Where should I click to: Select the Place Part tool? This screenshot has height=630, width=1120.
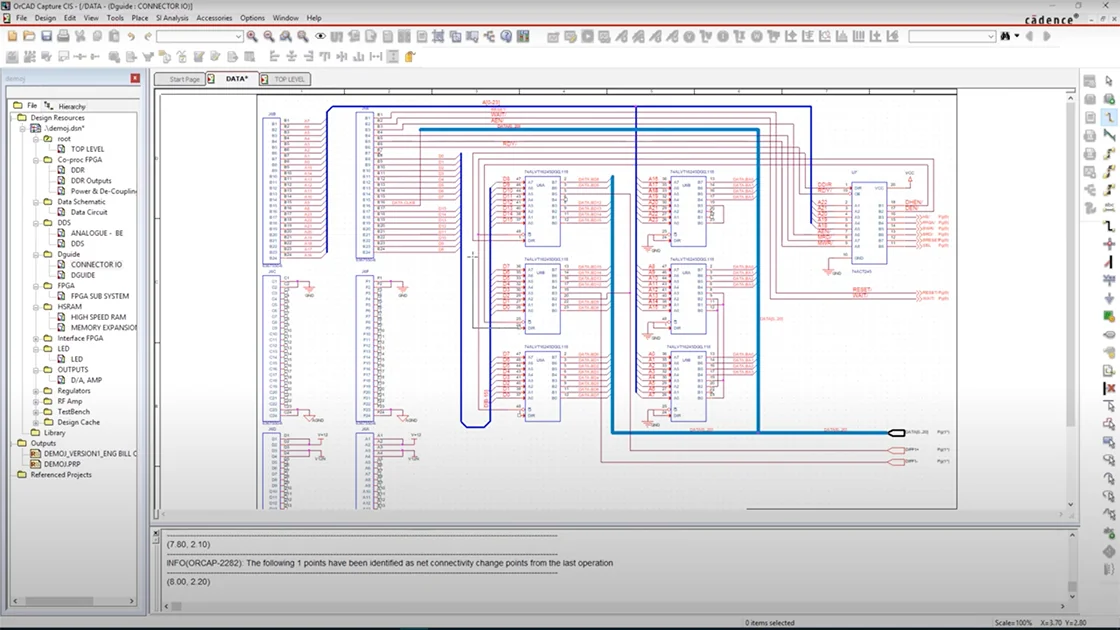point(1106,95)
